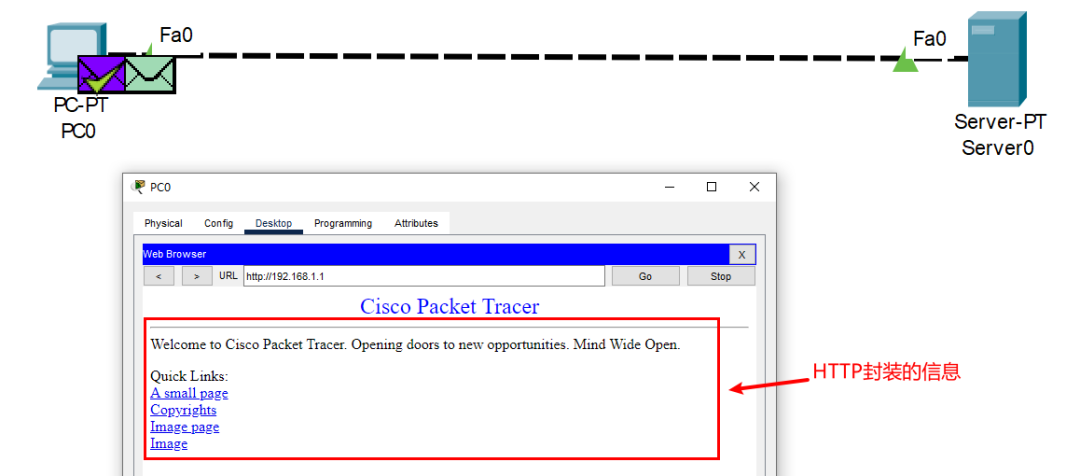1080x476 pixels.
Task: Switch to the Attributes tab
Action: tap(416, 223)
